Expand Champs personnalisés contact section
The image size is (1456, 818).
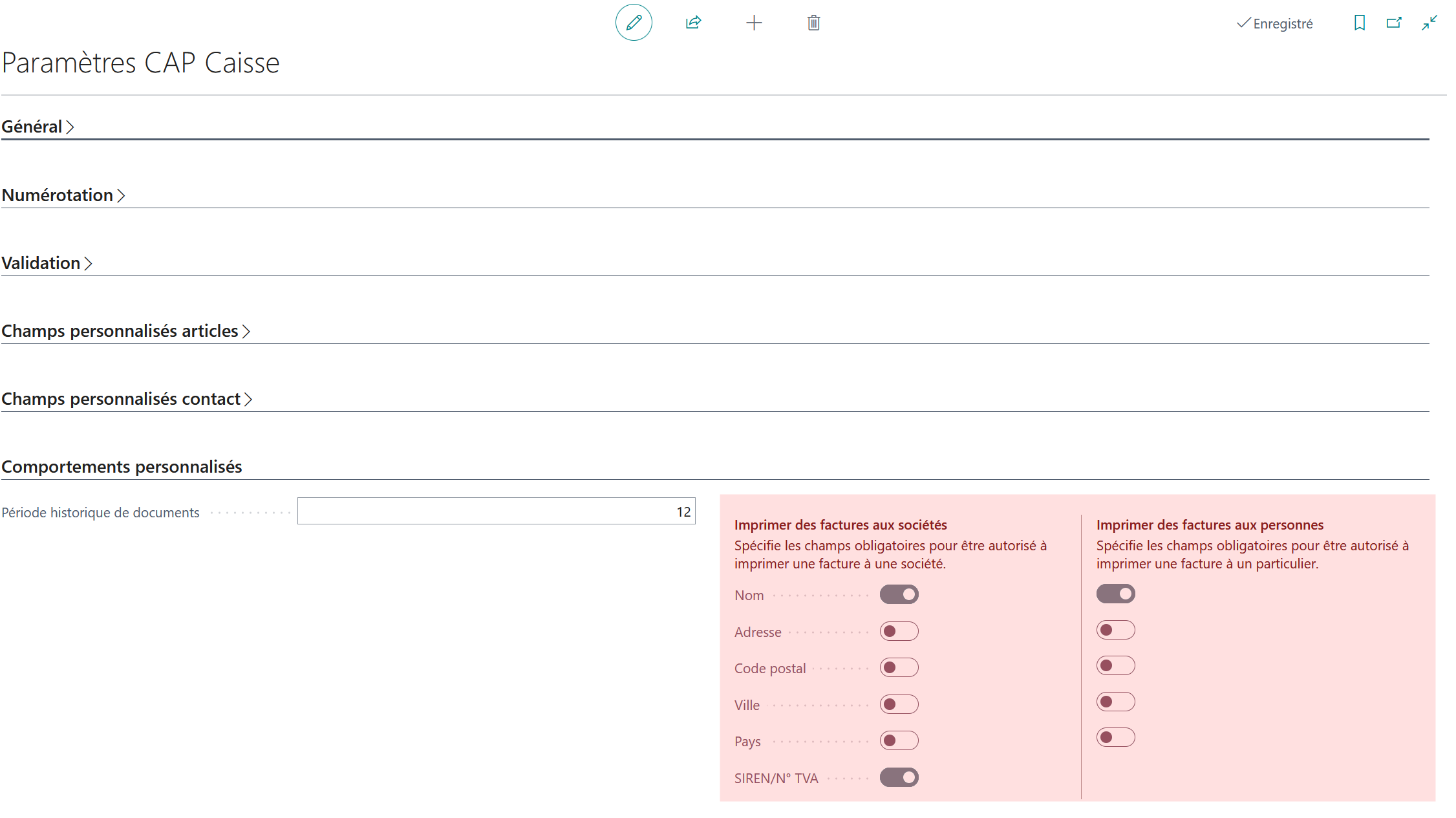[127, 399]
